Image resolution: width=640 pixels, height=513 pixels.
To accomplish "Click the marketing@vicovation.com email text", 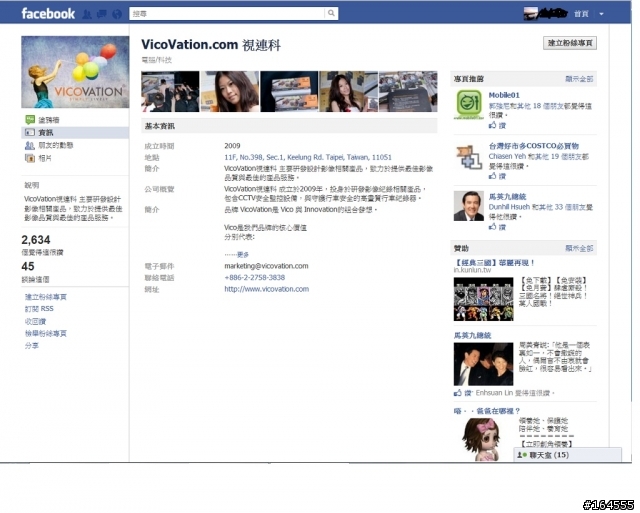I will click(x=266, y=266).
